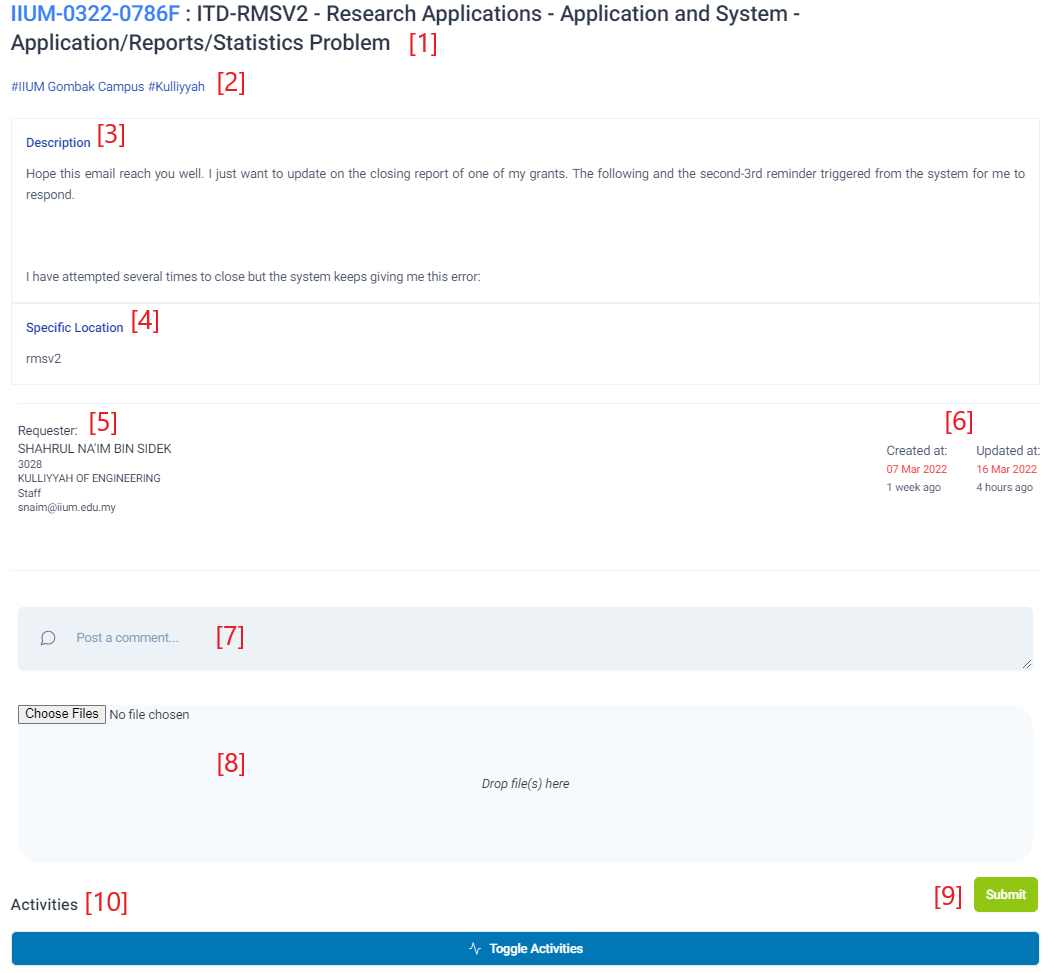The height and width of the screenshot is (973, 1058).
Task: Click KULLIYYAH OF ENGINEERING text
Action: pos(89,478)
